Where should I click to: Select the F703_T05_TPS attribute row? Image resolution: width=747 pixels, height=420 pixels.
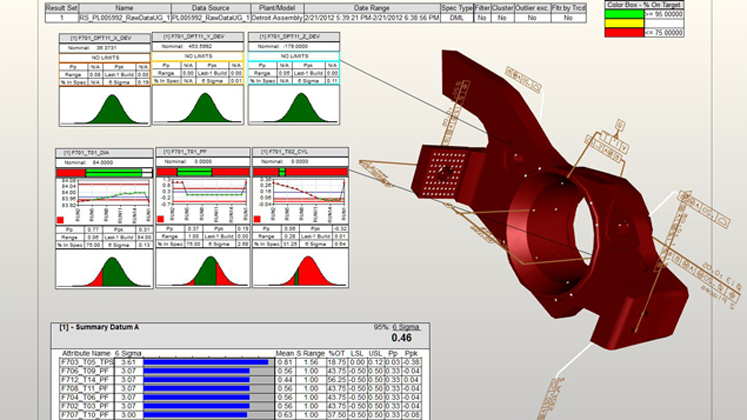point(241,362)
